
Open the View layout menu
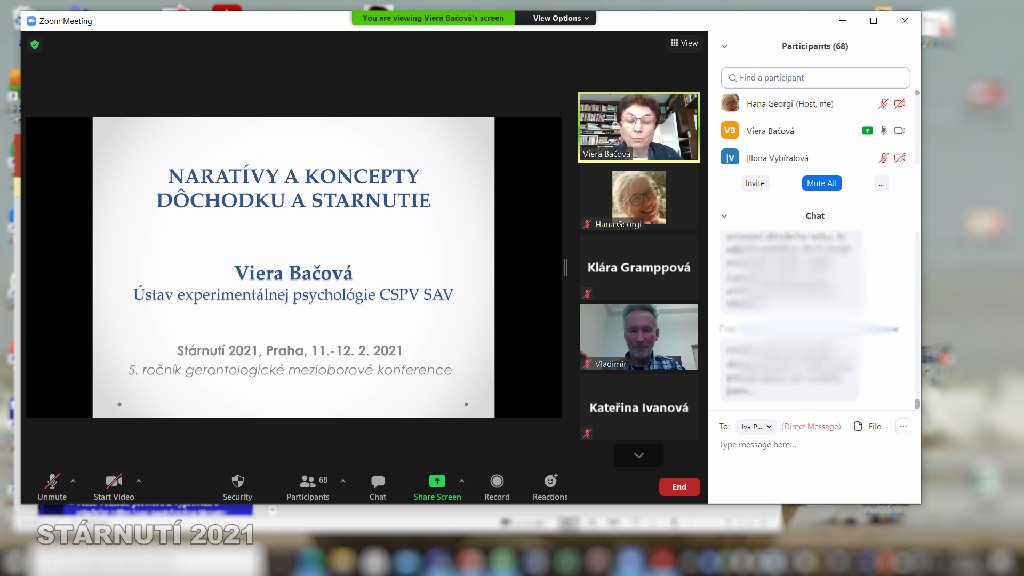[684, 43]
